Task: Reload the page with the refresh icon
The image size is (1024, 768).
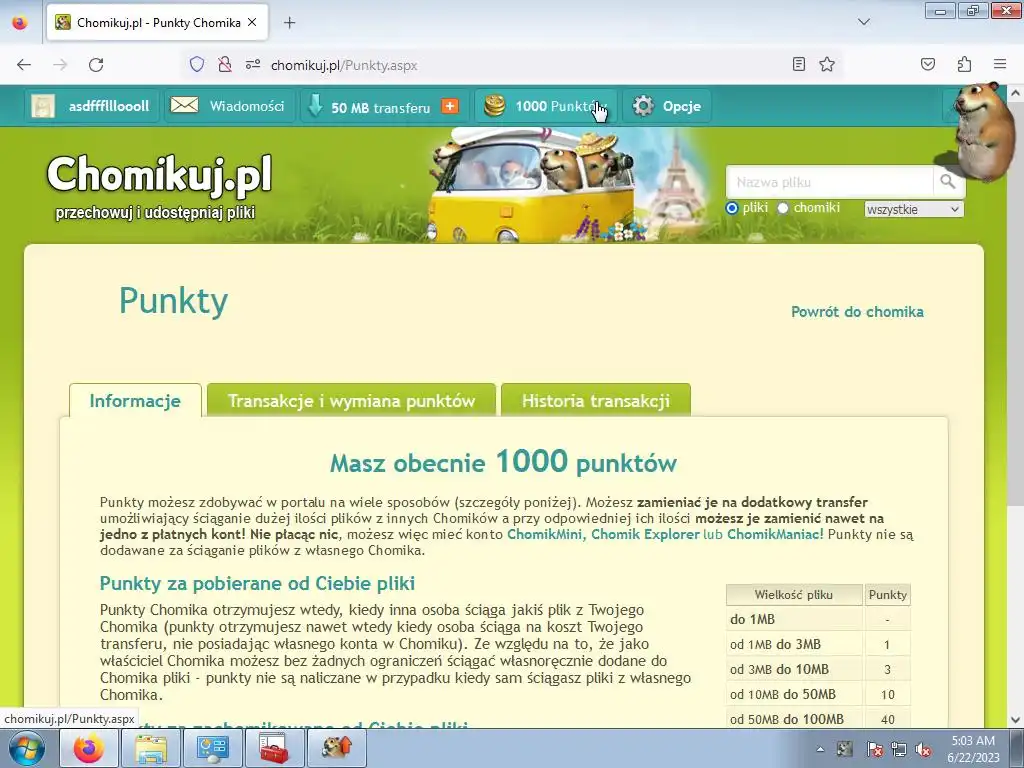Action: click(96, 65)
